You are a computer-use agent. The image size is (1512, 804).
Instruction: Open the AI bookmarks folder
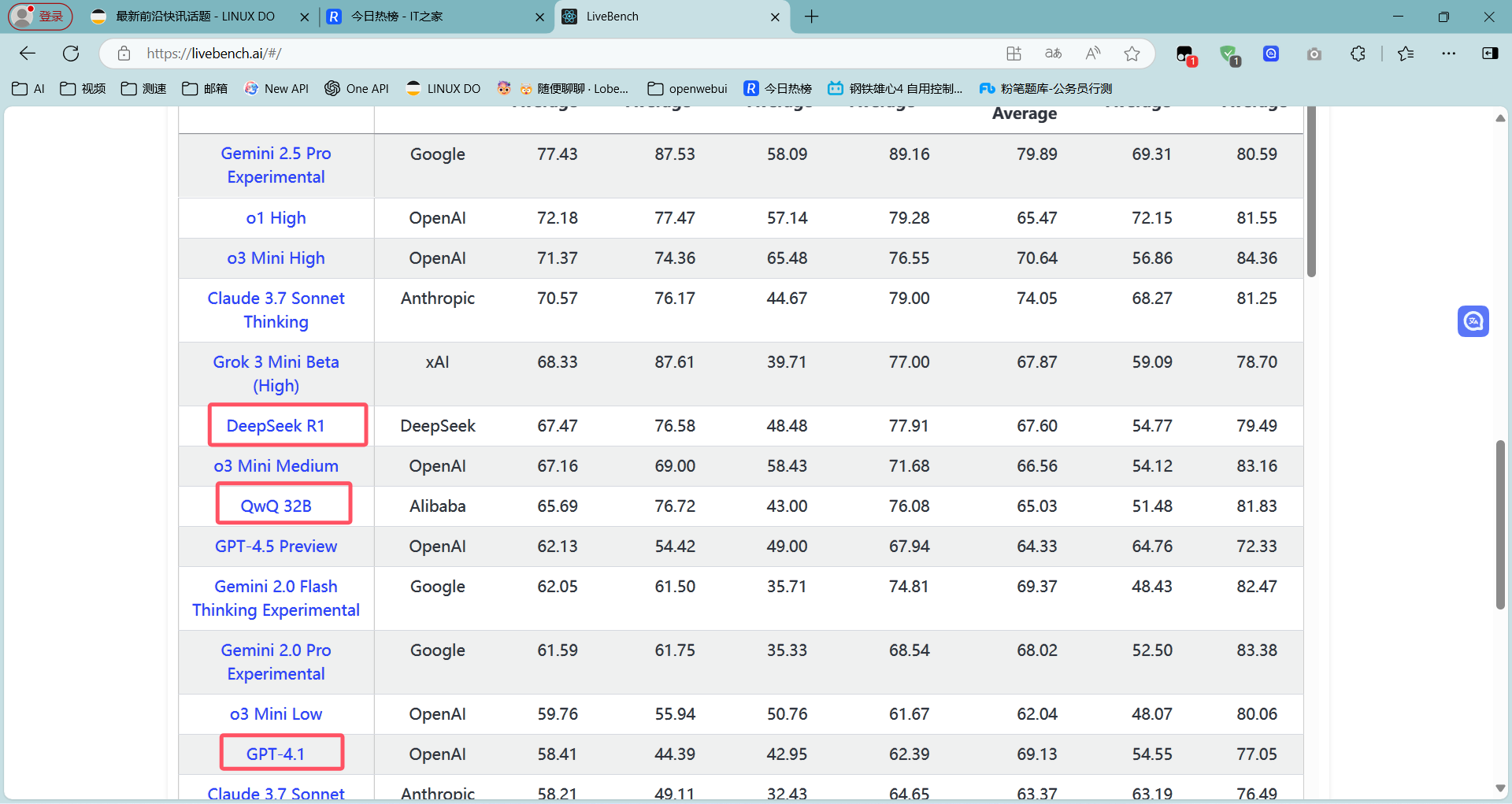point(28,88)
